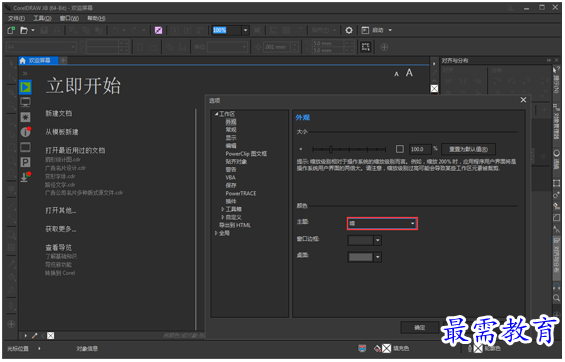Close the 选项 dialog with X
565x362 pixels.
click(x=524, y=100)
